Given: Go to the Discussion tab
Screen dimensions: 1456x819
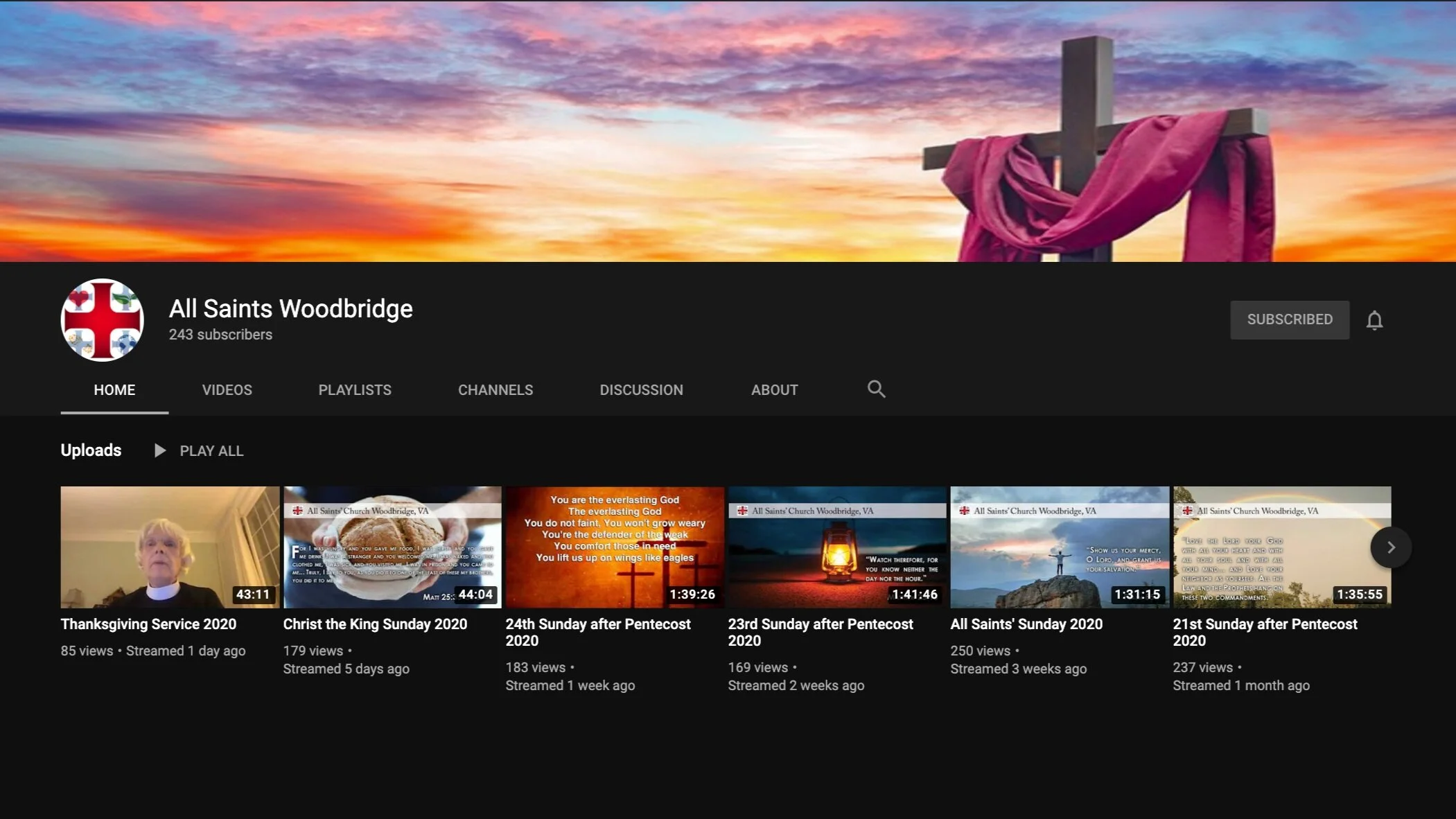Looking at the screenshot, I should [x=641, y=390].
